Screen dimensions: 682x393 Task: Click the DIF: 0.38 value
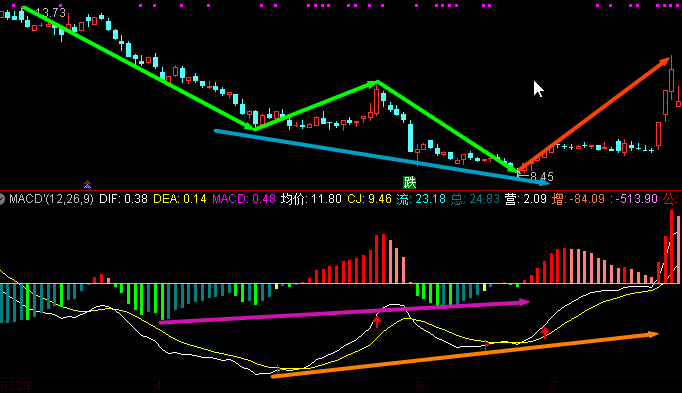pyautogui.click(x=124, y=199)
